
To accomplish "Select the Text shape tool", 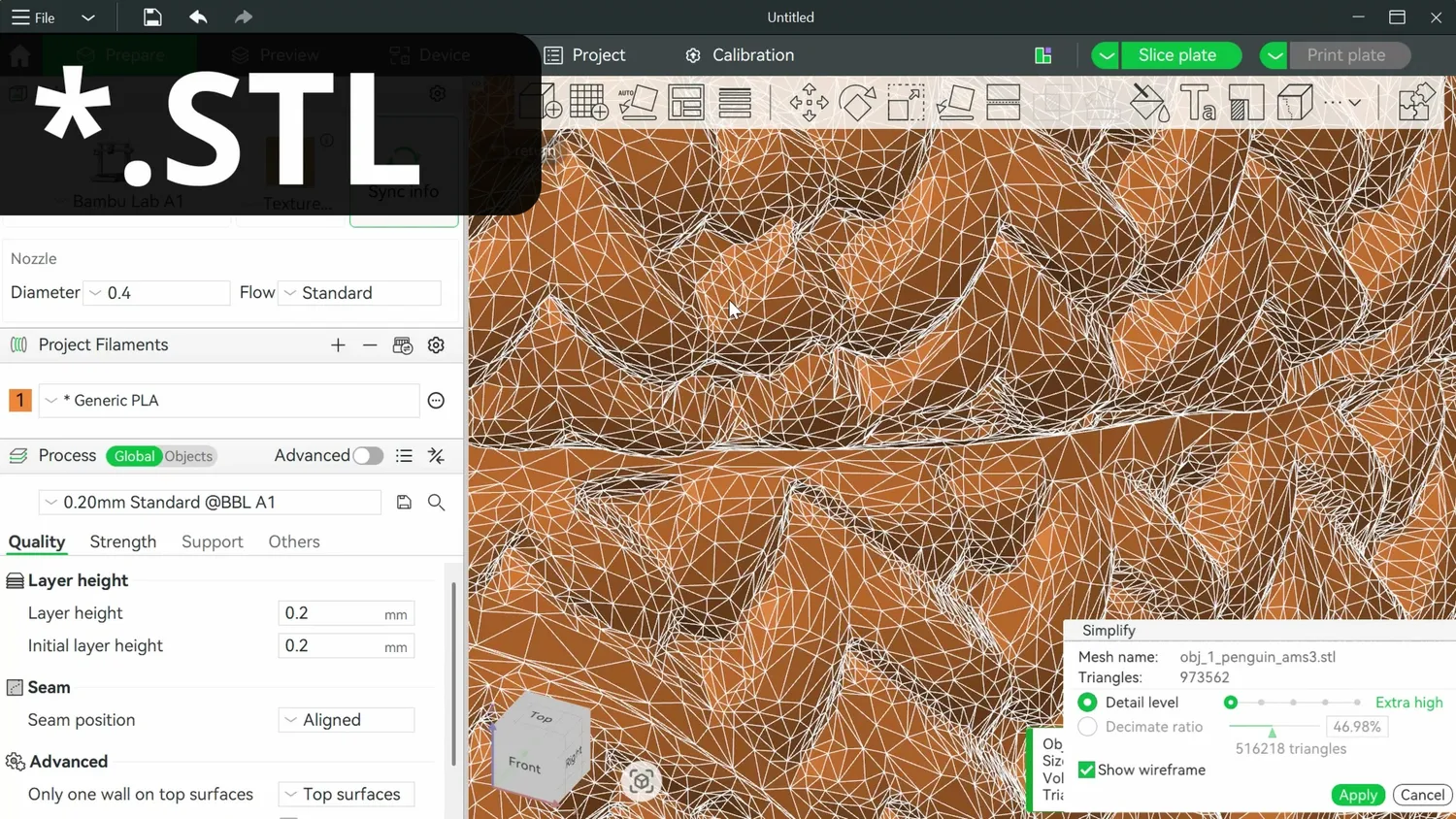I will pos(1199,102).
